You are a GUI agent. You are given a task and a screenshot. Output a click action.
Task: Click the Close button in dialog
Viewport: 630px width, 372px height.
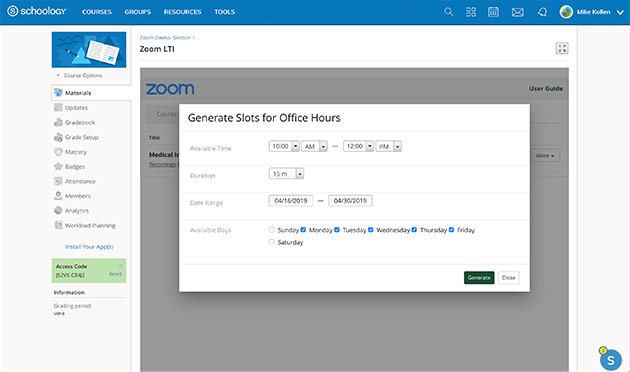tap(508, 278)
